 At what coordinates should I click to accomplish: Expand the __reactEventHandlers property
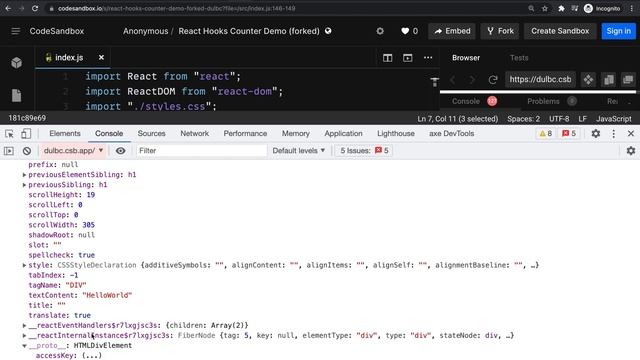point(24,326)
